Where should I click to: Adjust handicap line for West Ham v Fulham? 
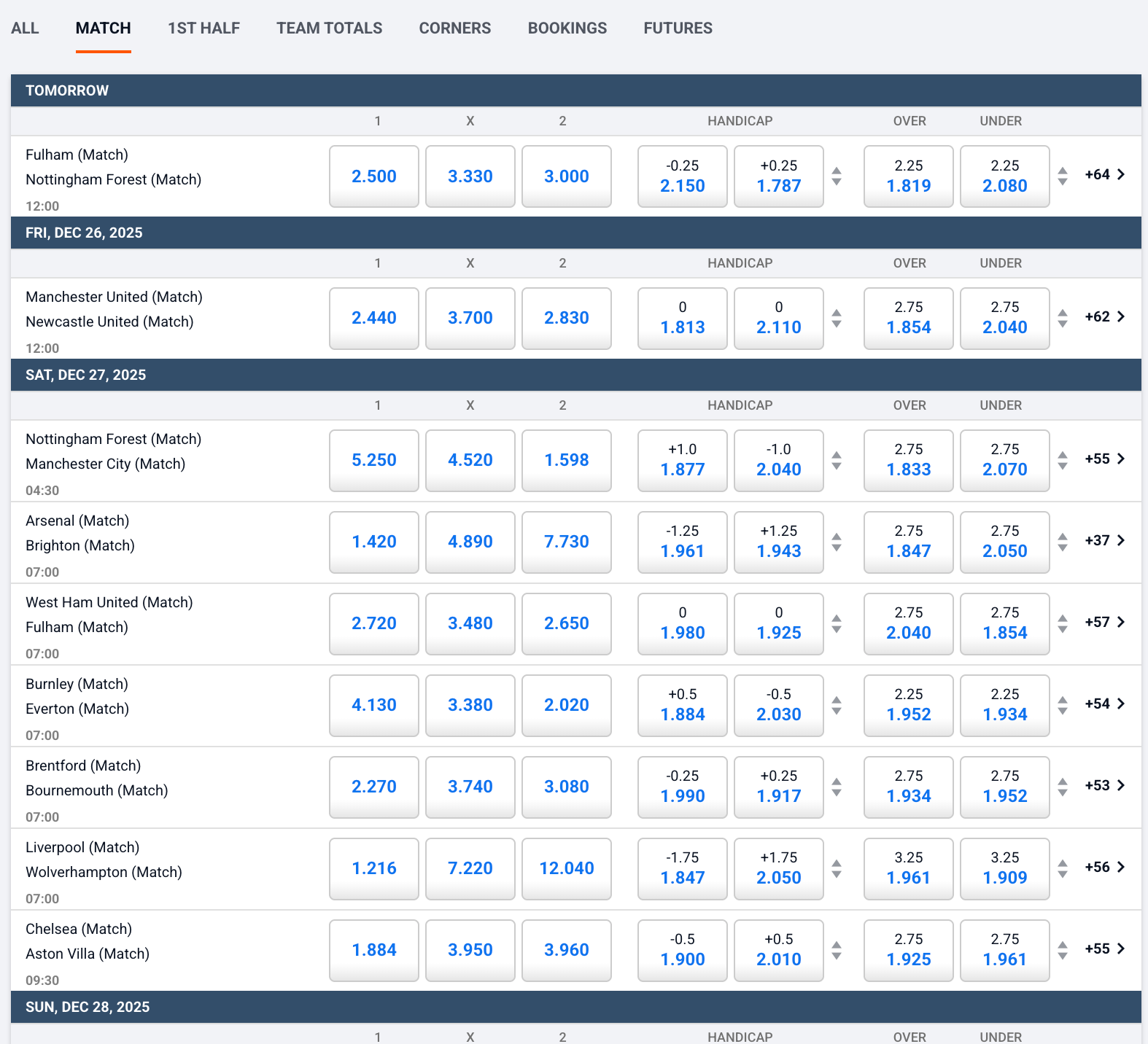coord(837,624)
